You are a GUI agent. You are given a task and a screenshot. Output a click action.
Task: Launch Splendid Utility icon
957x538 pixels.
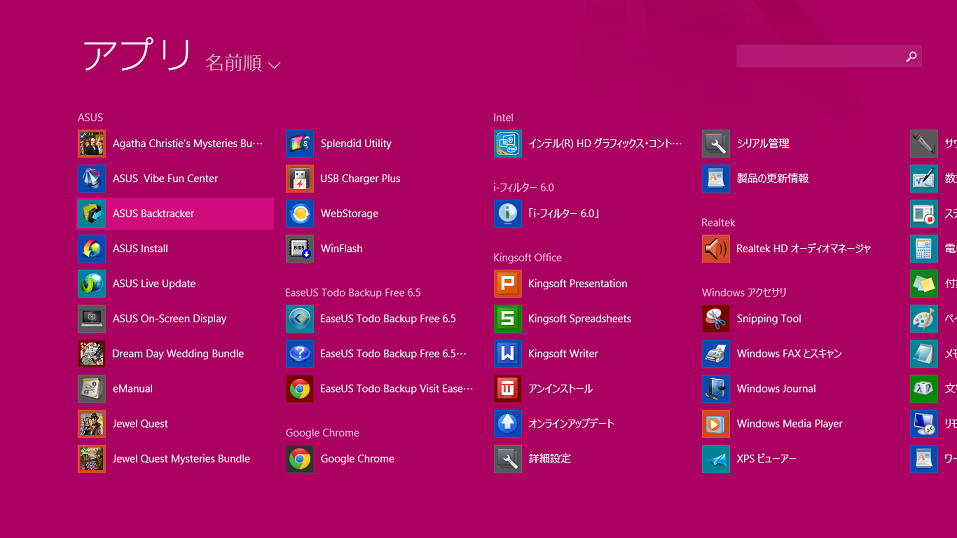tap(300, 144)
